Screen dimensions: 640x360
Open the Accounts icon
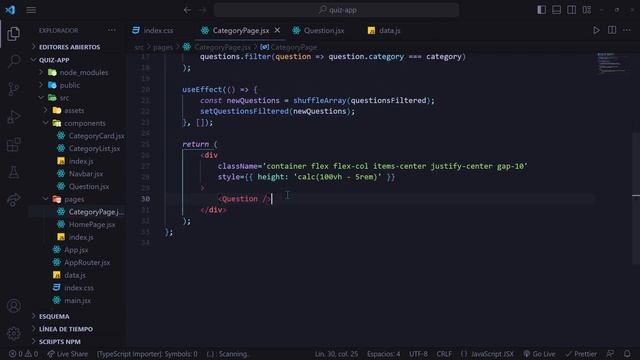point(13,306)
